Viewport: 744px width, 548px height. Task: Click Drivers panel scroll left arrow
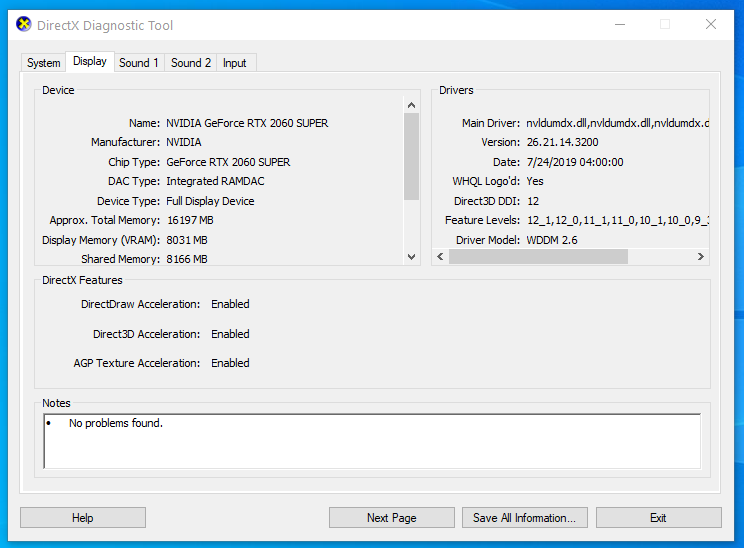pyautogui.click(x=440, y=257)
